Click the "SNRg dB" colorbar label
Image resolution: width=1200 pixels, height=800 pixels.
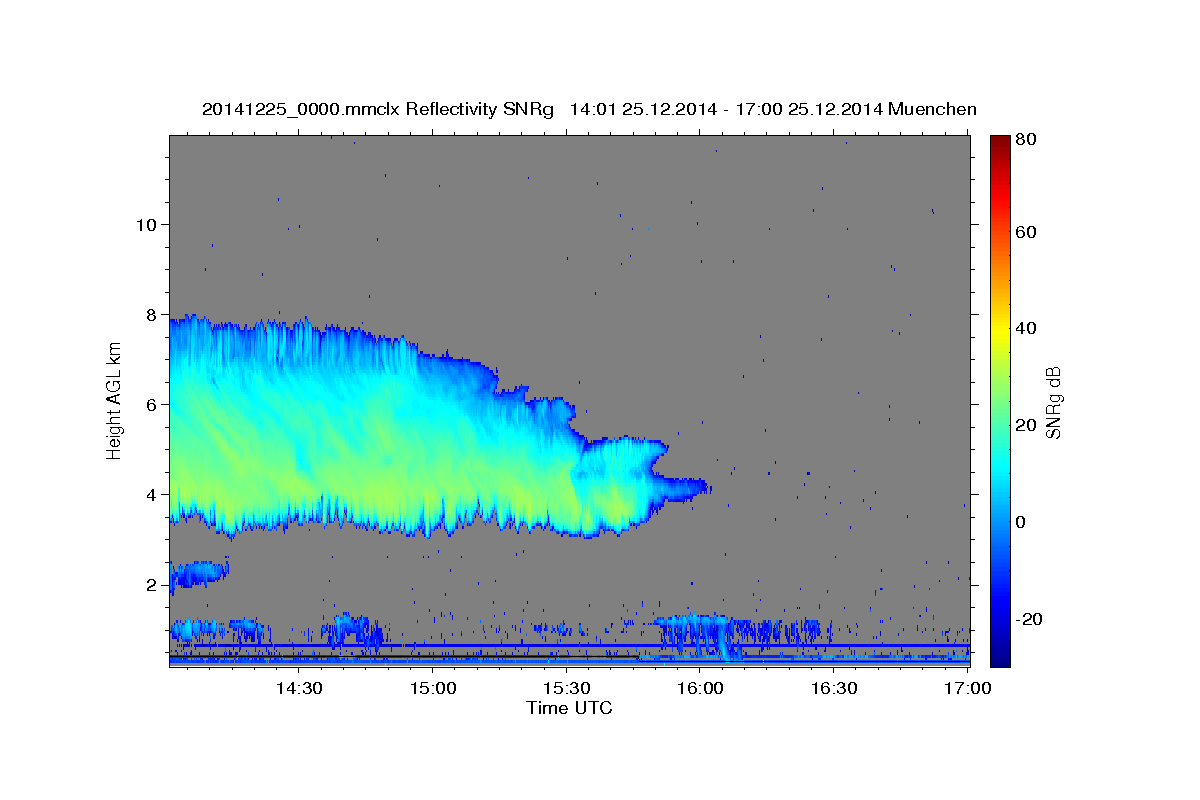[1053, 401]
